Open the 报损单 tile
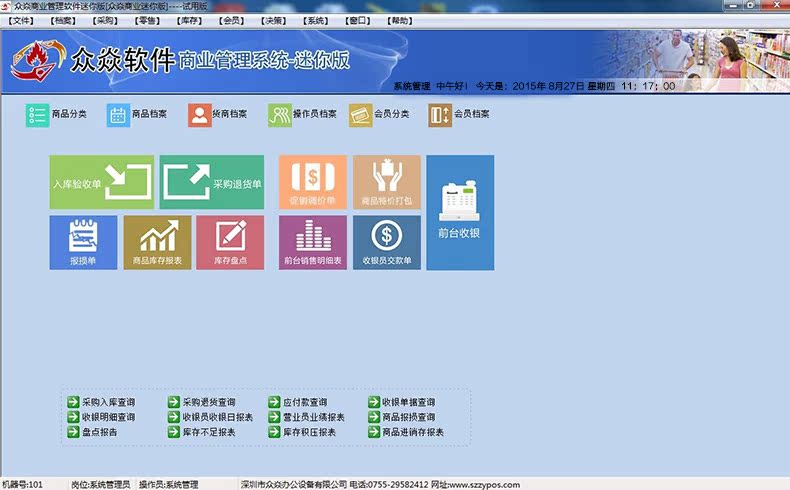The image size is (790, 490). (83, 243)
